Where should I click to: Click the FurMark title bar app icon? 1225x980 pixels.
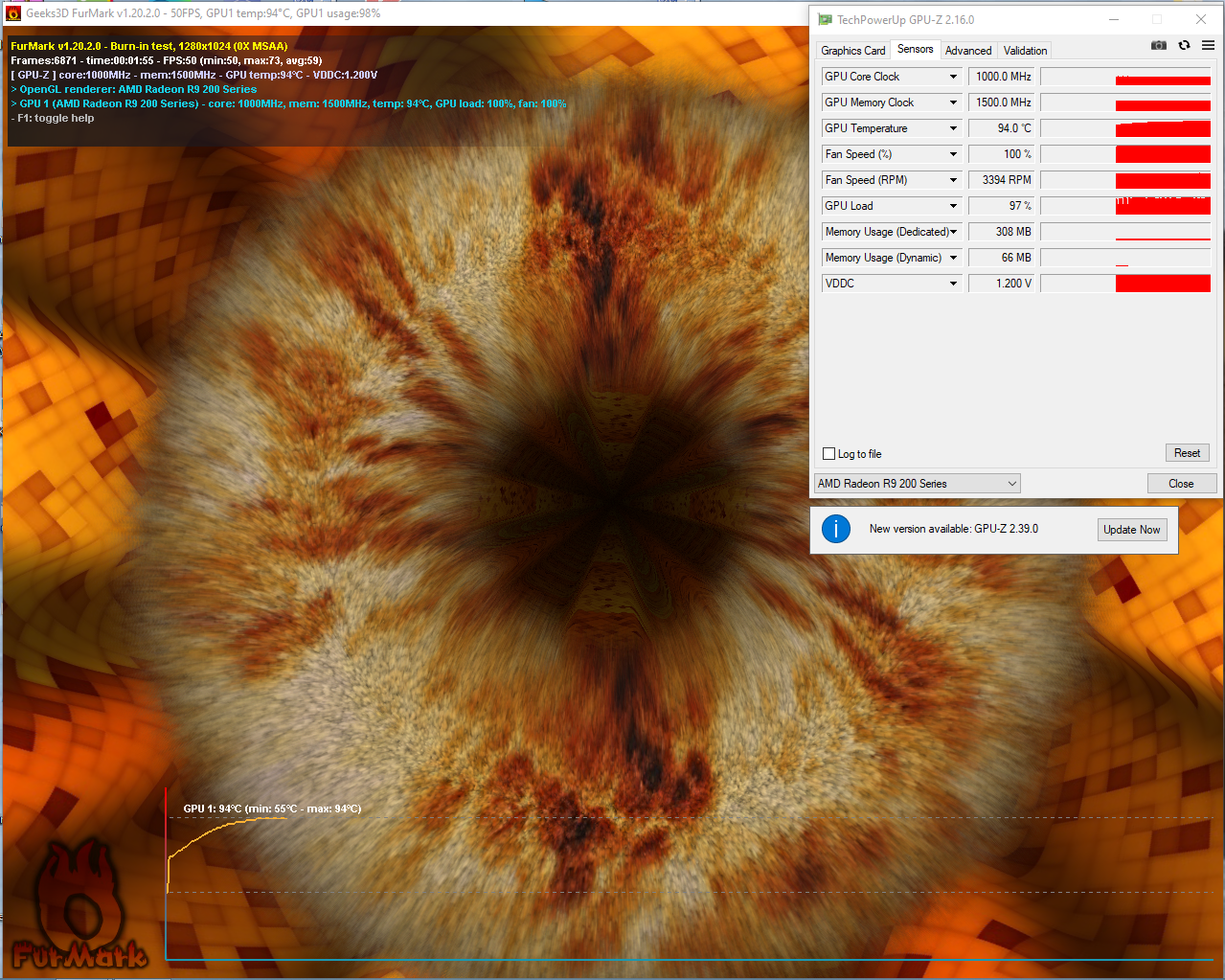coord(13,13)
